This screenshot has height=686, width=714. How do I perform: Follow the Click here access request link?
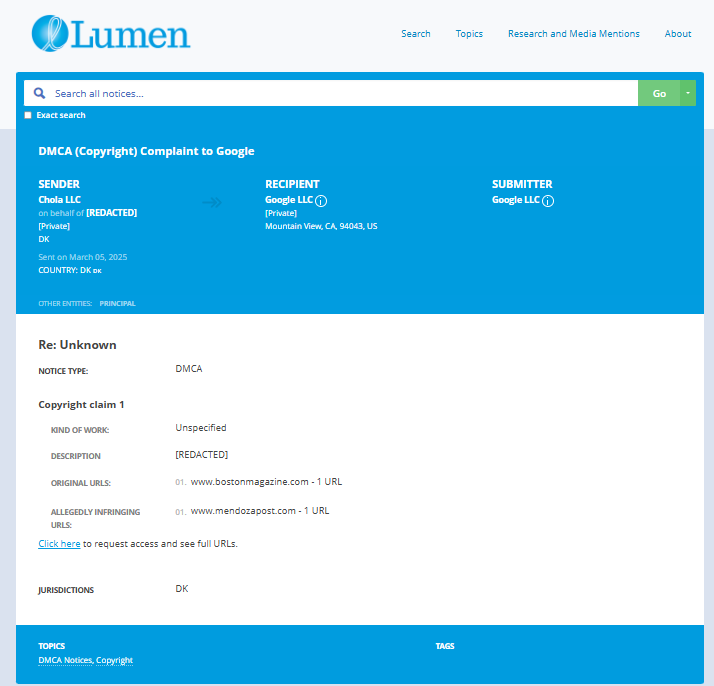click(59, 544)
